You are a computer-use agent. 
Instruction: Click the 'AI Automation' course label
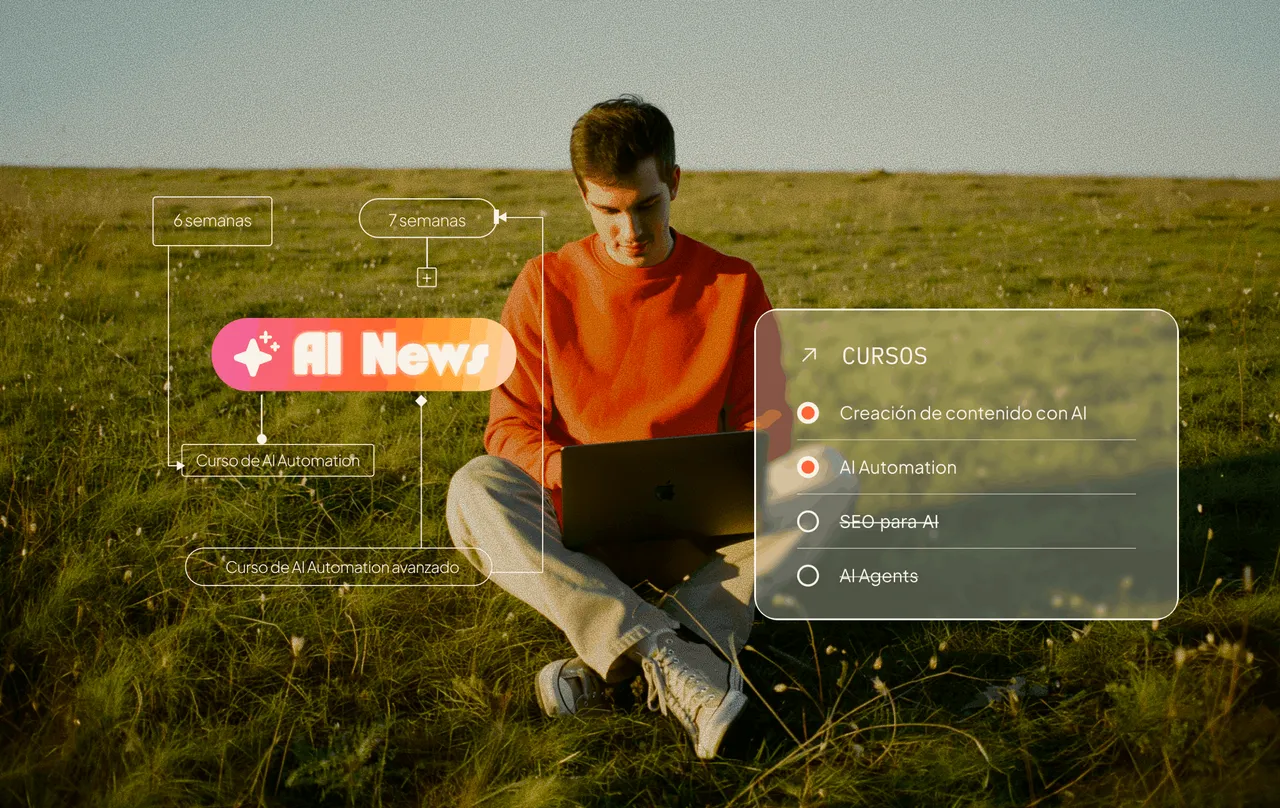(x=898, y=467)
